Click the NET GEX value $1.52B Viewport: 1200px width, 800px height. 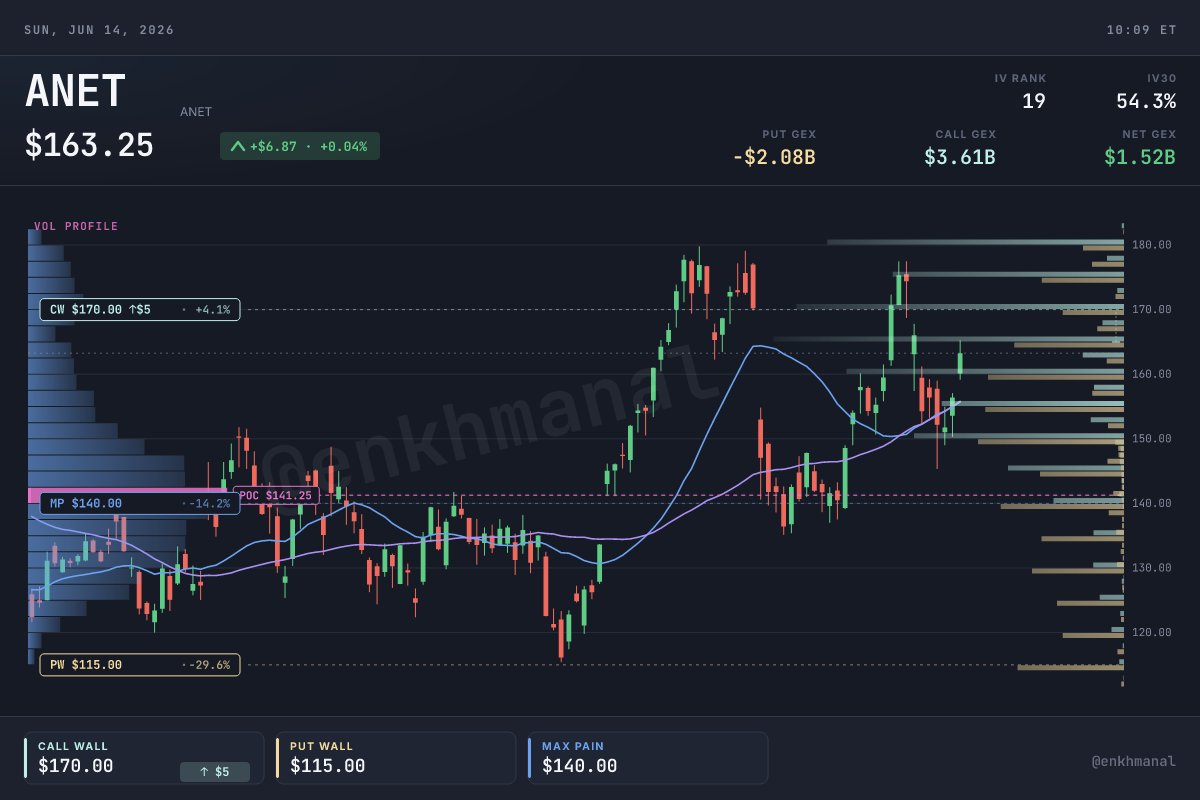pyautogui.click(x=1140, y=157)
